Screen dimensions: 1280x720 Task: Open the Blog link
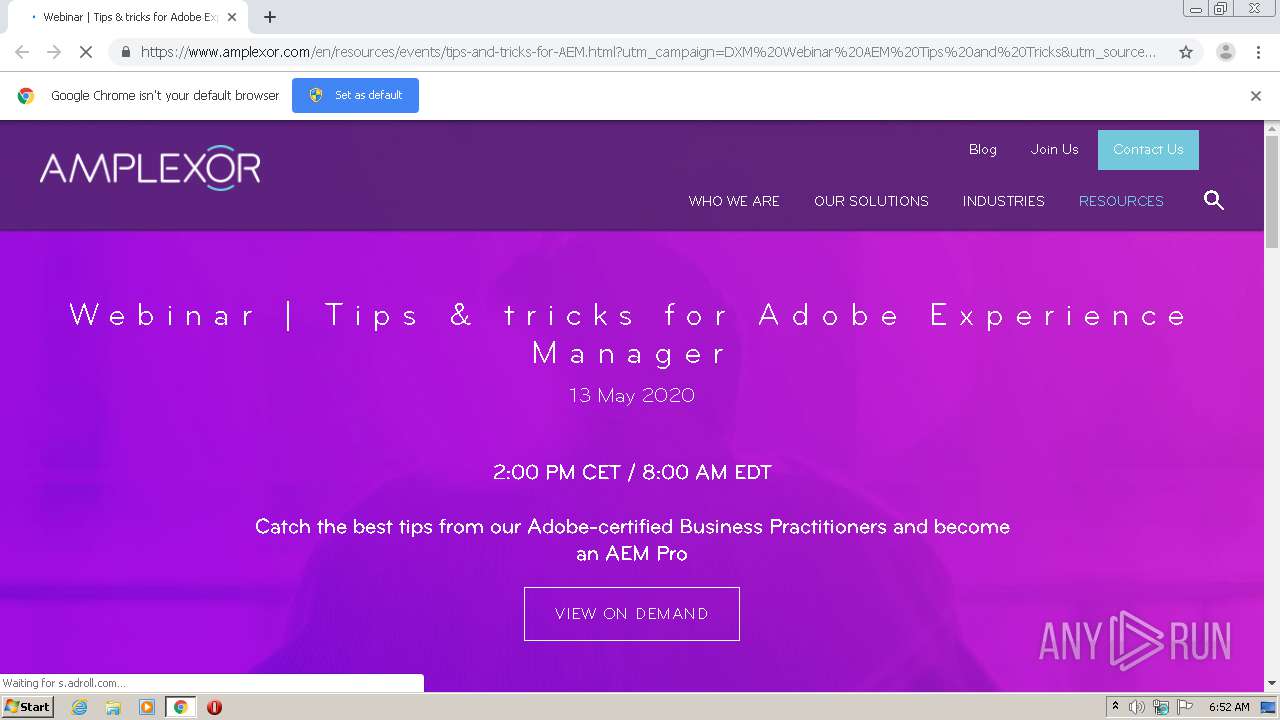point(983,149)
